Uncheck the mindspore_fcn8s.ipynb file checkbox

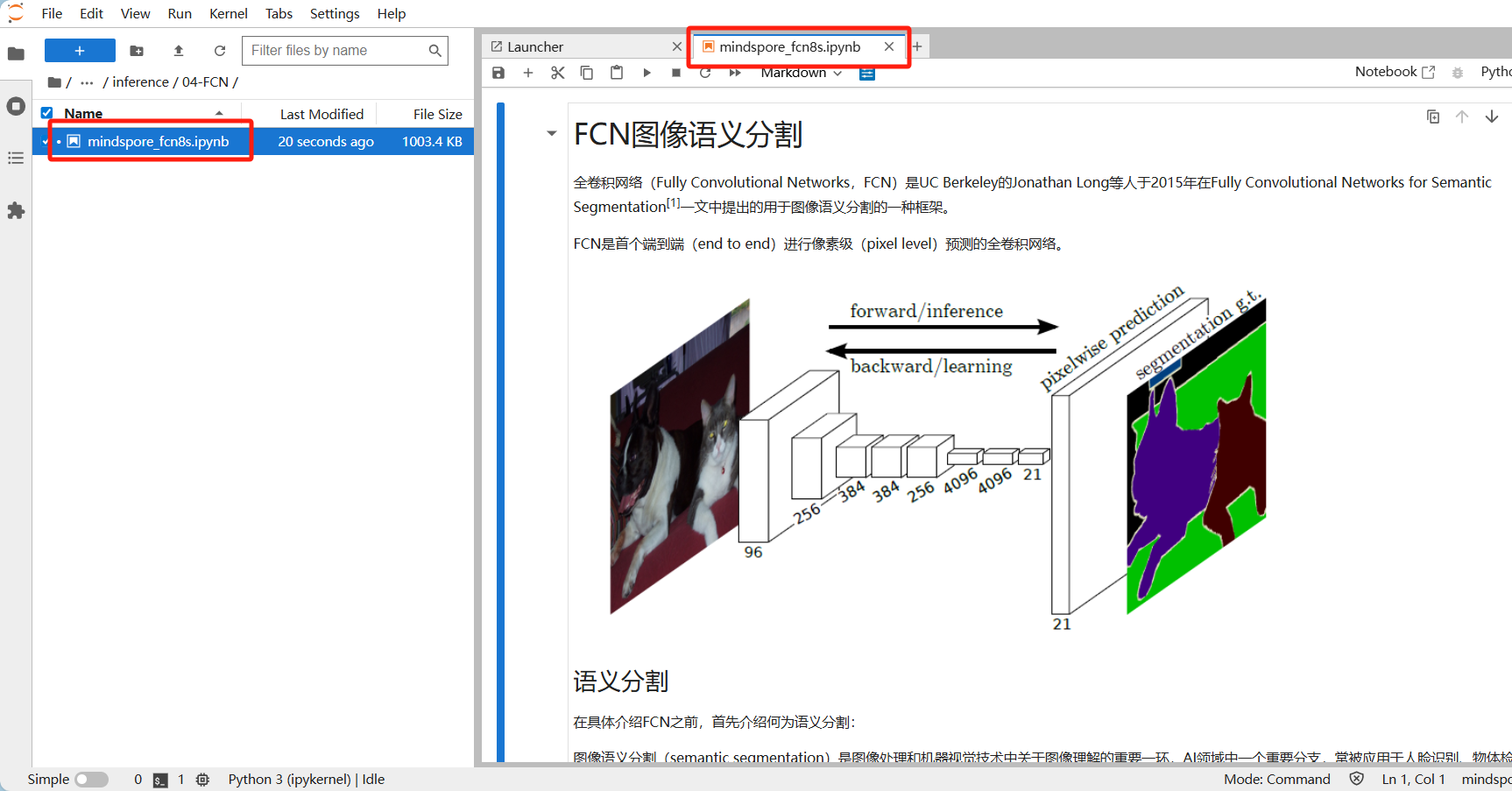click(x=47, y=141)
